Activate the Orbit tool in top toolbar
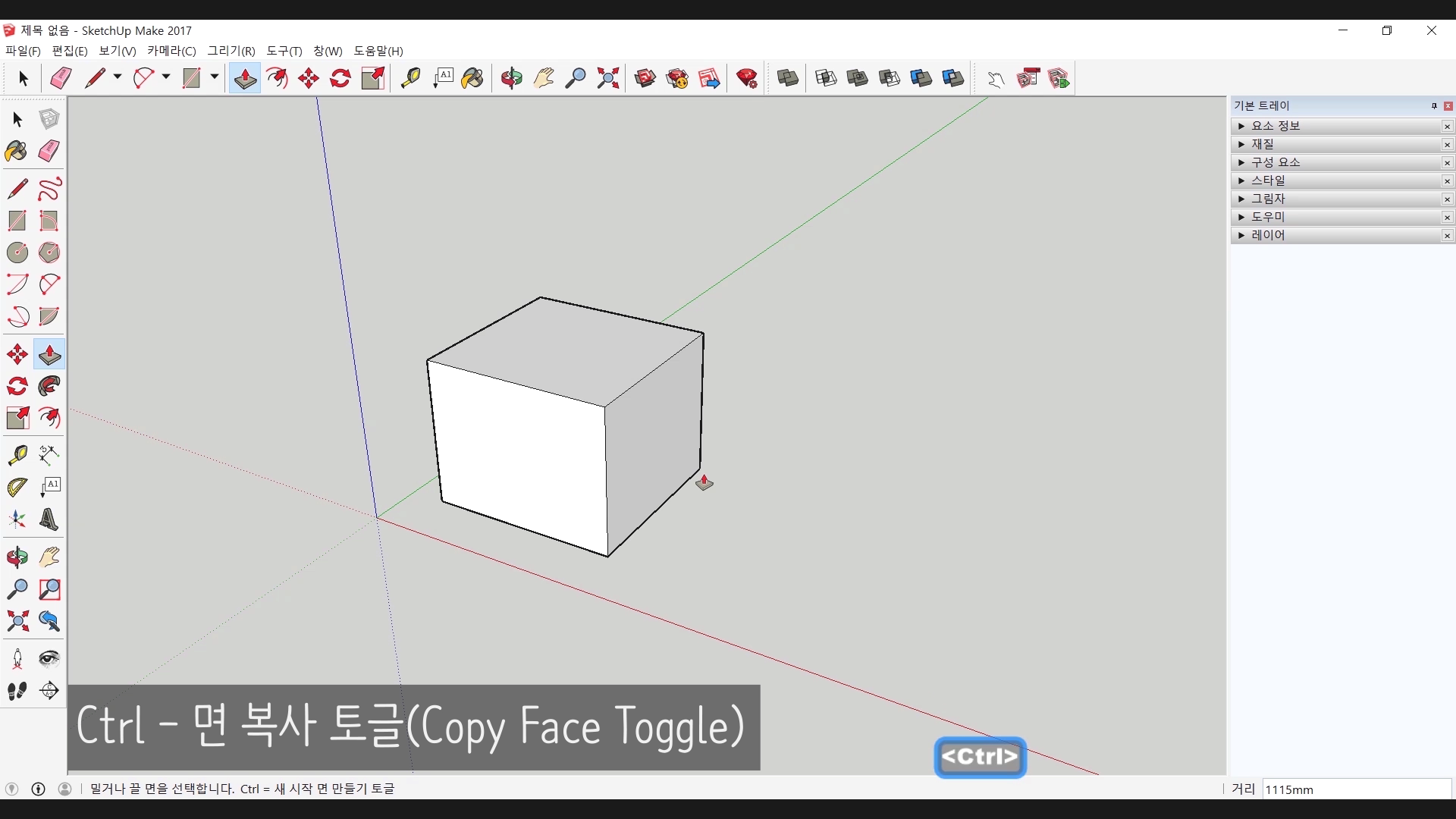 511,78
